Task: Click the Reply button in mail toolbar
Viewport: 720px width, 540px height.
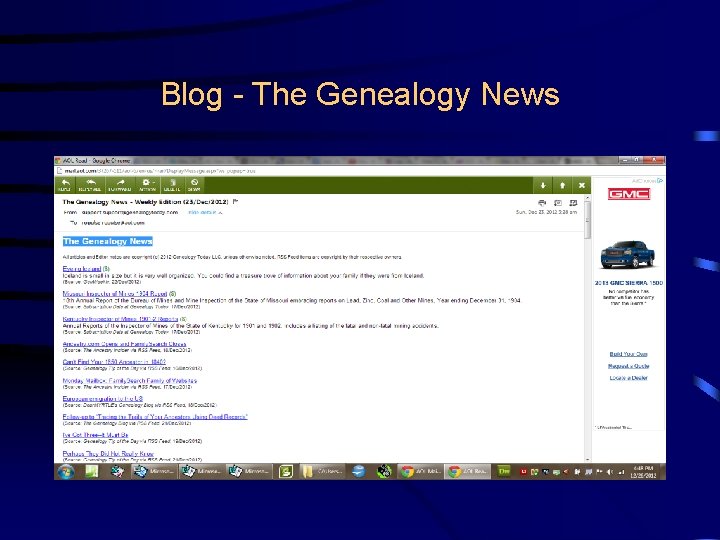Action: pos(65,185)
